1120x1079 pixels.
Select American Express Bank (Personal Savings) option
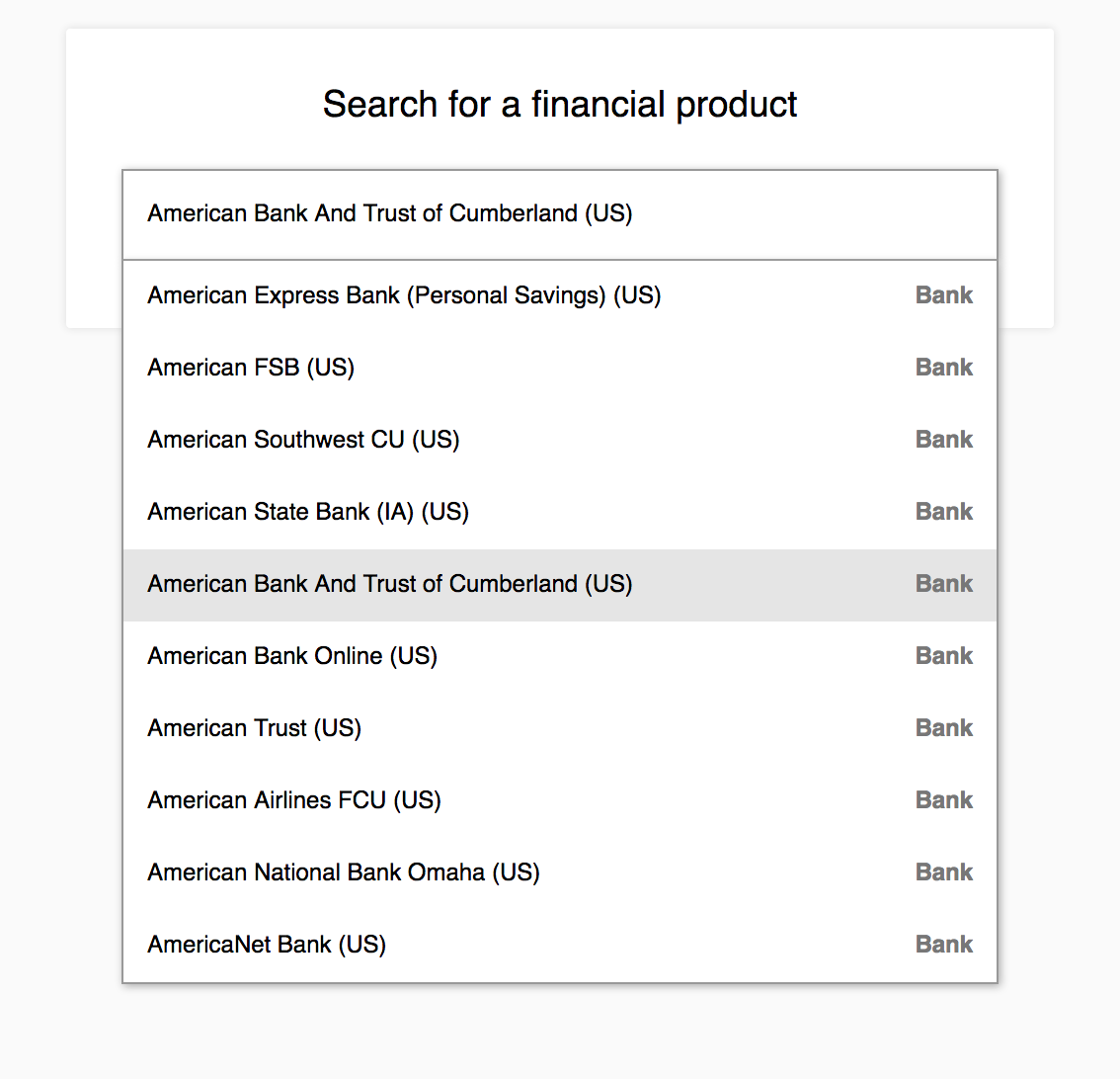tap(404, 295)
